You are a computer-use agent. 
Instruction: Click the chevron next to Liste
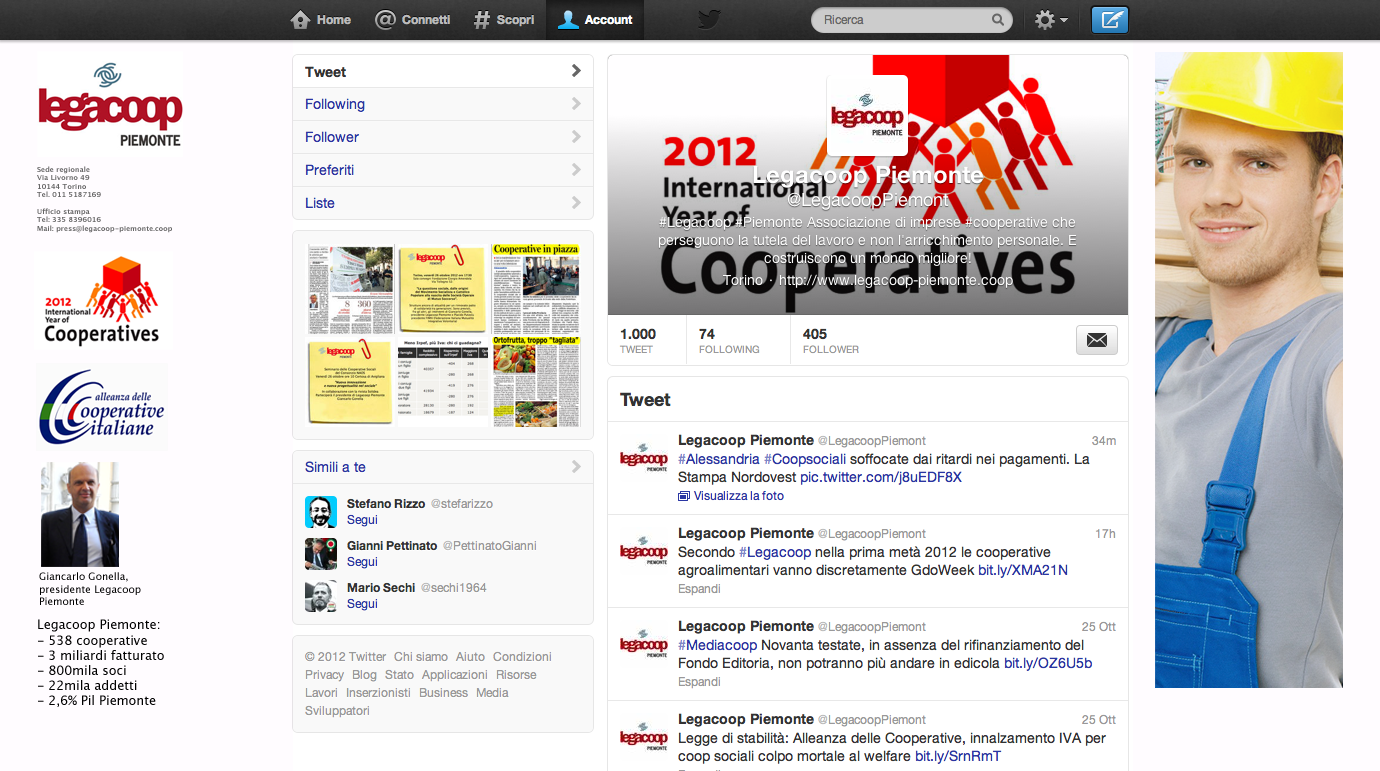pos(576,203)
